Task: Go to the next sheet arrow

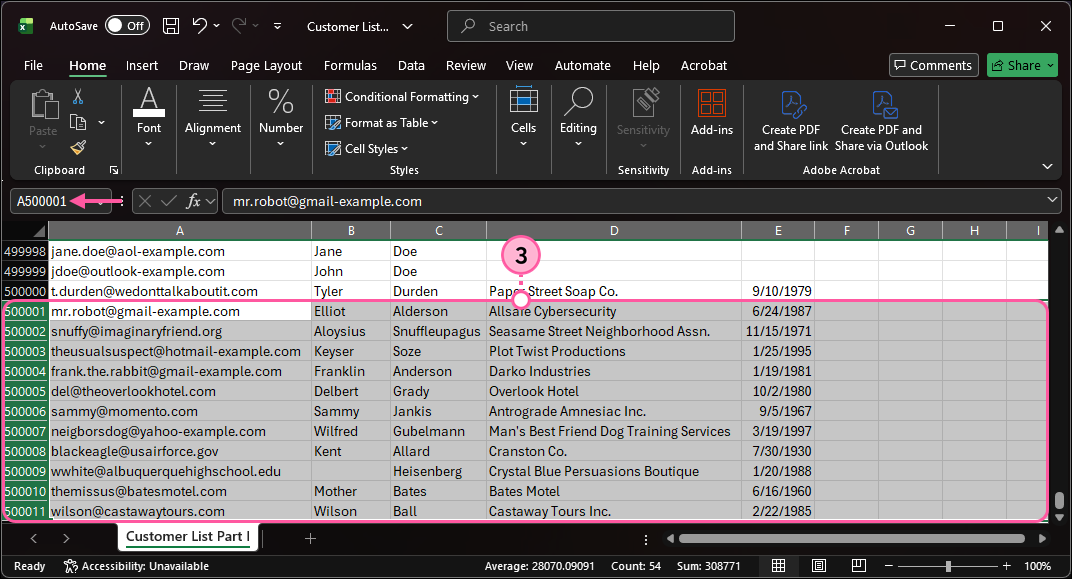Action: 66,539
